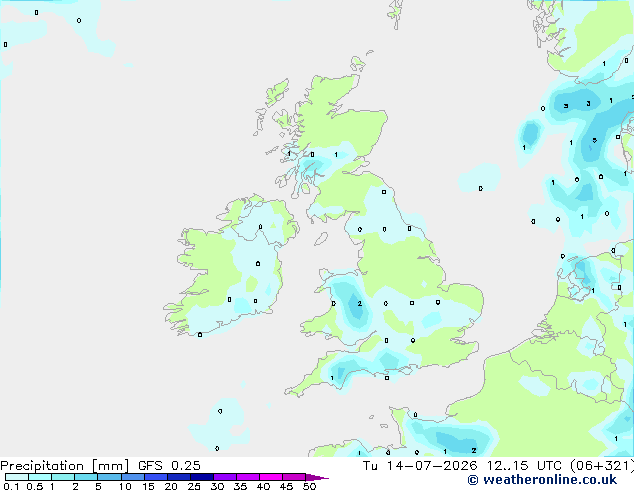Click the 20–25 mm dark blue swatch
Viewport: 634px width, 490px height.
(x=178, y=477)
